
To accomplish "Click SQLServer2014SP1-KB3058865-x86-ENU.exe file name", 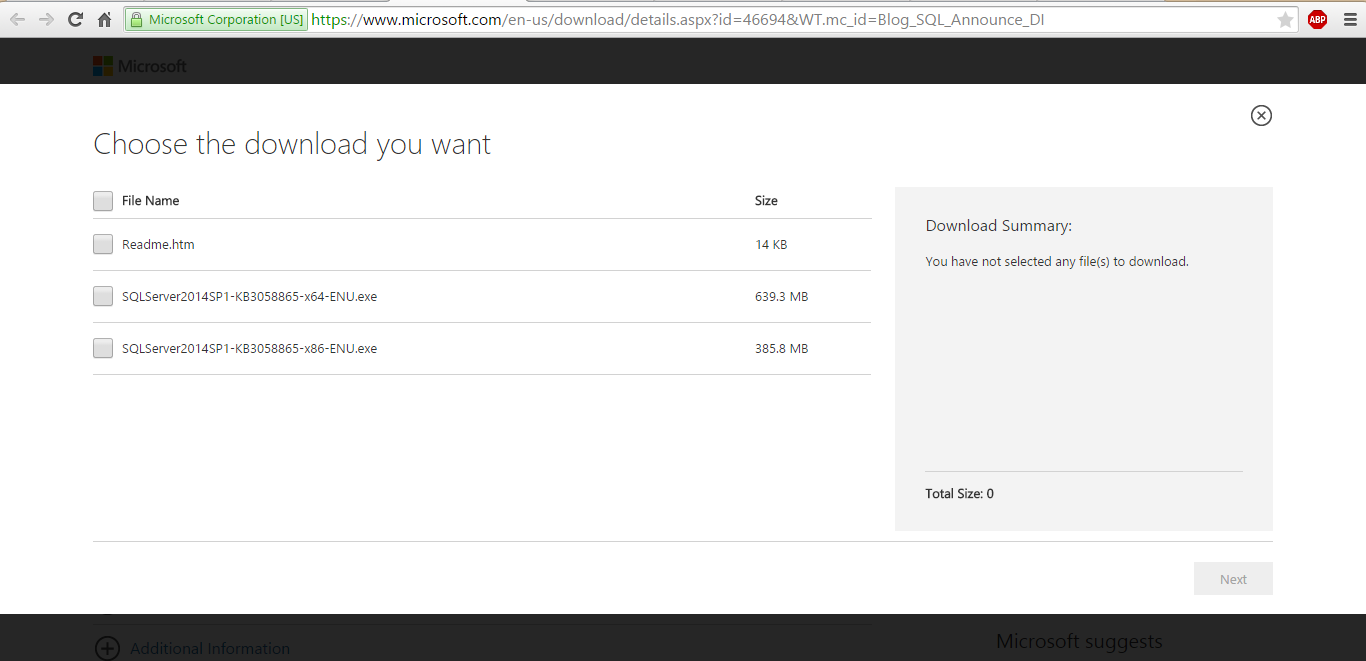I will pyautogui.click(x=249, y=348).
